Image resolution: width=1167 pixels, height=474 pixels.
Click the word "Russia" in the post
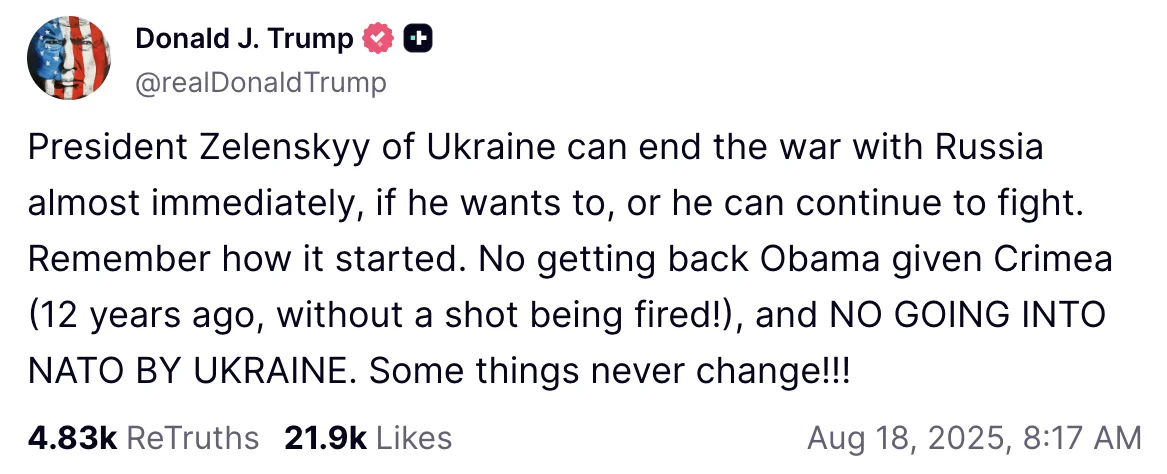point(989,147)
